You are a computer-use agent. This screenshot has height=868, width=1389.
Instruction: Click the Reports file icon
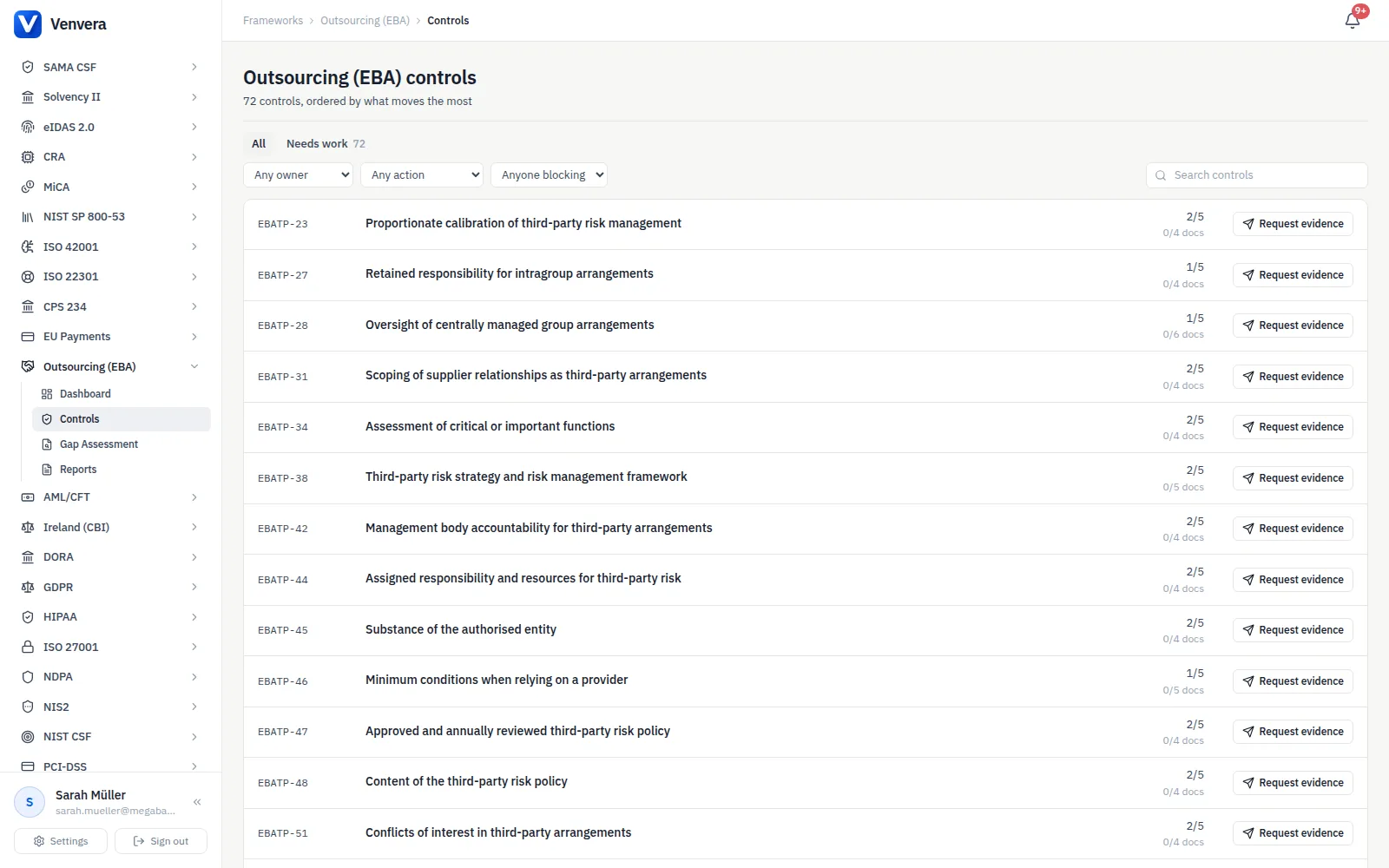click(x=47, y=470)
